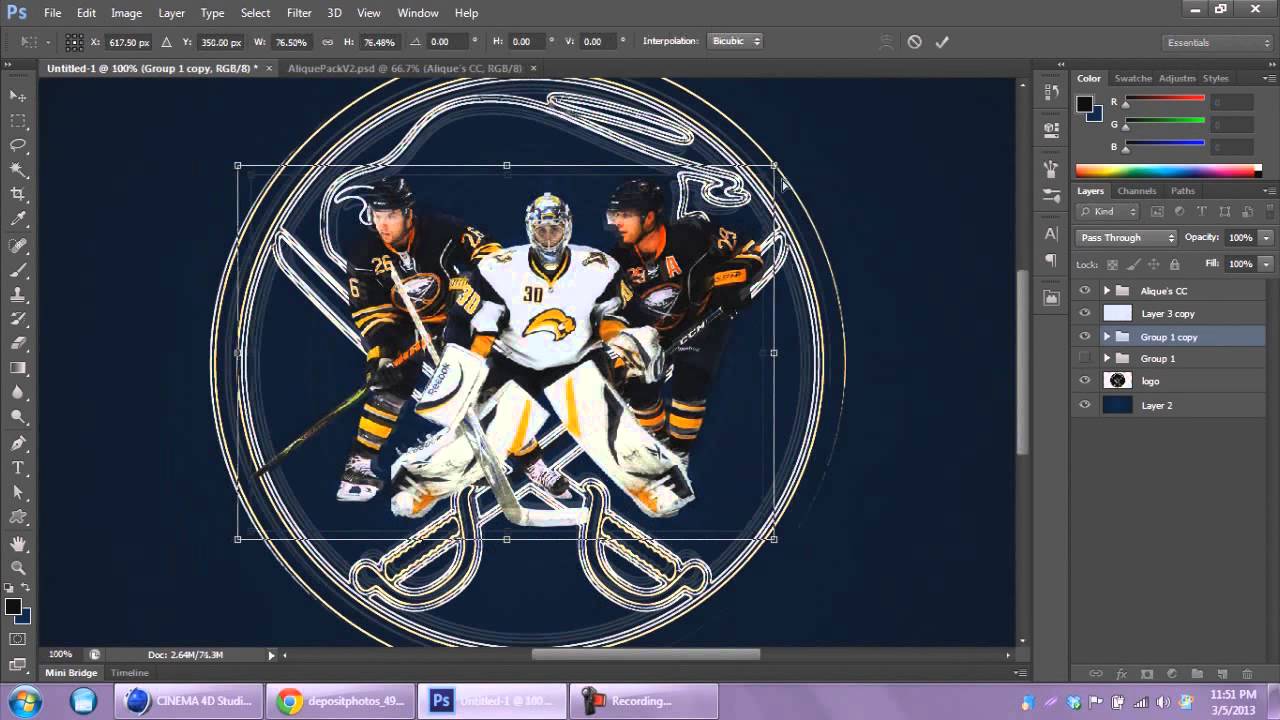Show the hidden Group 1 group
Screen dimensions: 1280x720
1085,358
